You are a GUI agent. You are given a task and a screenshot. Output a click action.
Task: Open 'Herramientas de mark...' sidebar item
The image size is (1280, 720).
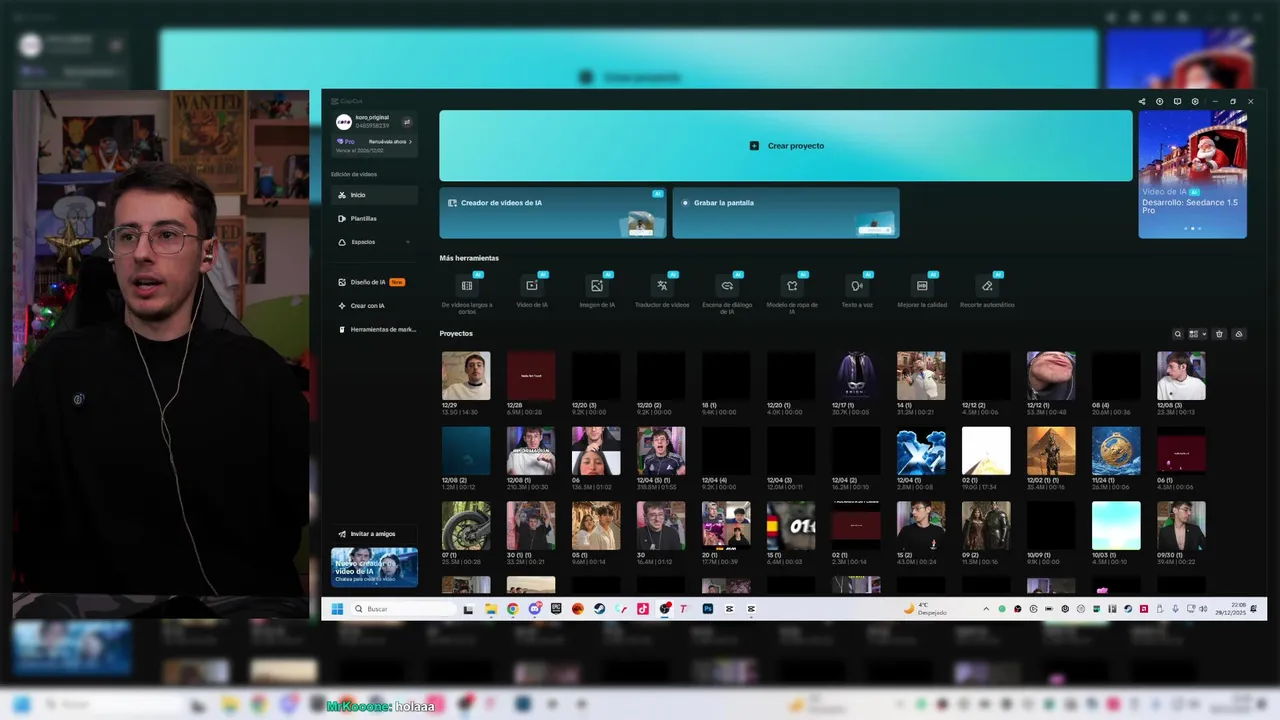click(375, 329)
